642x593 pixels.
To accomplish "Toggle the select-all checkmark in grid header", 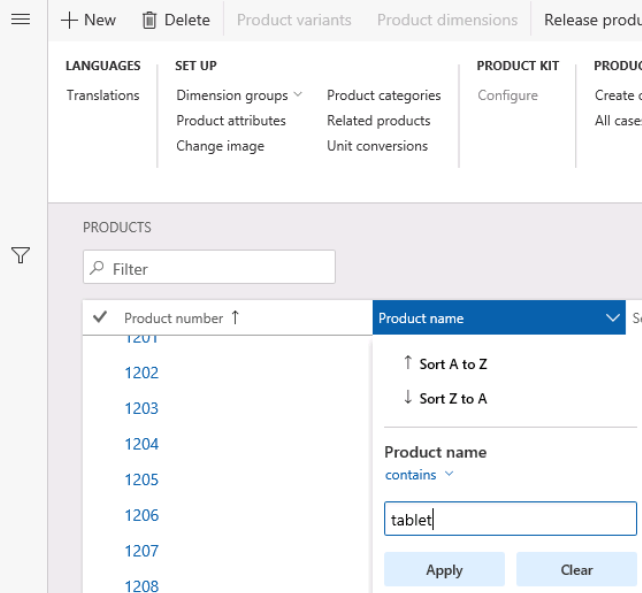I will point(100,318).
